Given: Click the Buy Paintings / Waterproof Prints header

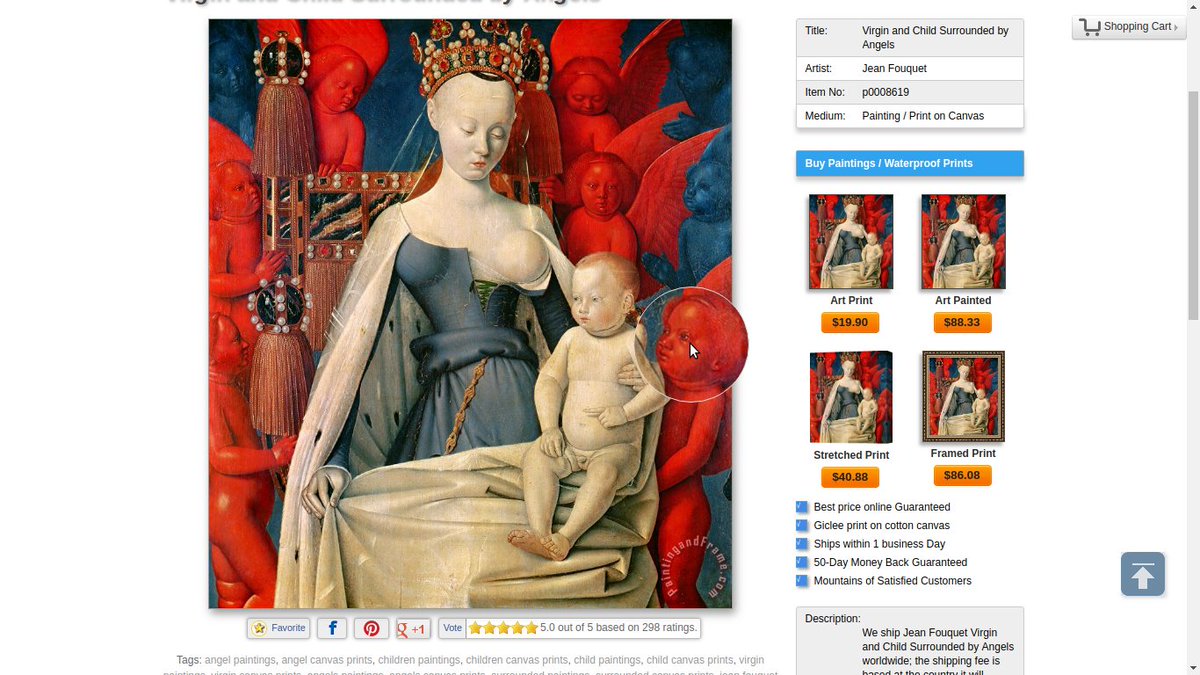Looking at the screenshot, I should point(910,163).
